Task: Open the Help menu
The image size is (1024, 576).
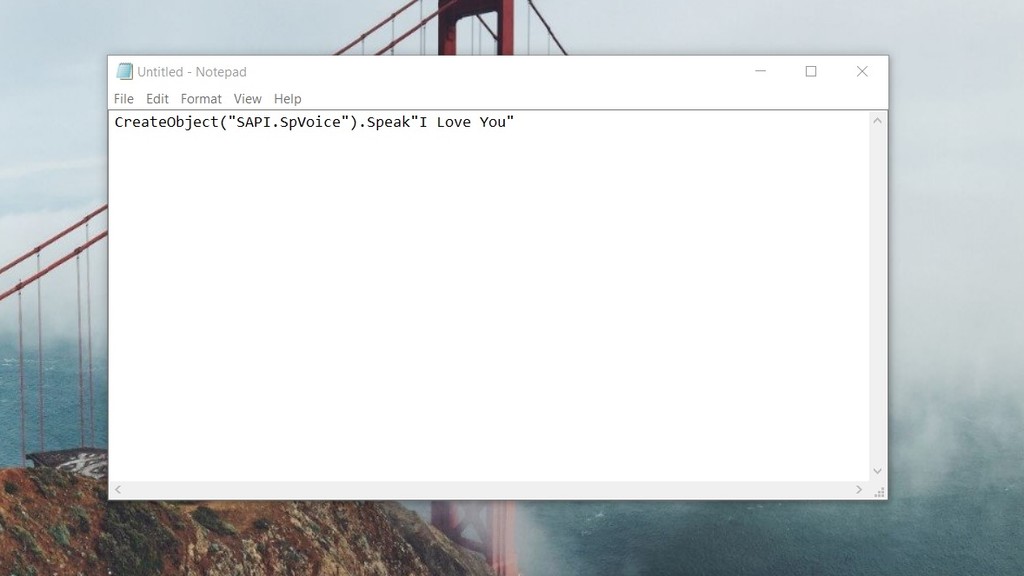Action: (287, 99)
